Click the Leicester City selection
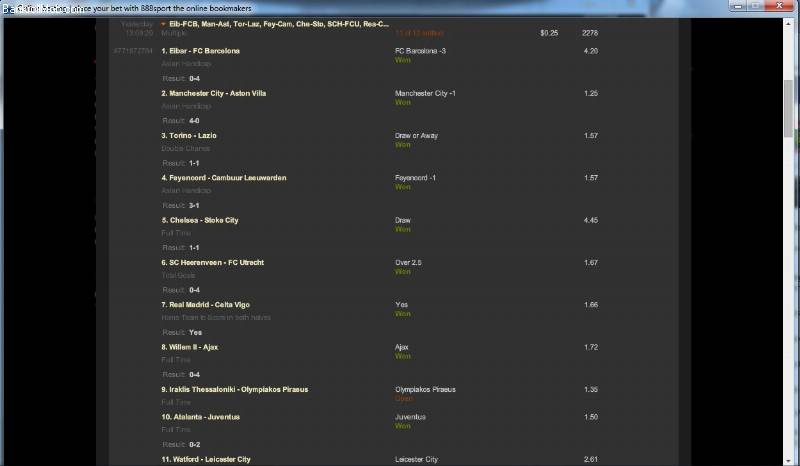Image resolution: width=800 pixels, height=466 pixels. (416, 459)
